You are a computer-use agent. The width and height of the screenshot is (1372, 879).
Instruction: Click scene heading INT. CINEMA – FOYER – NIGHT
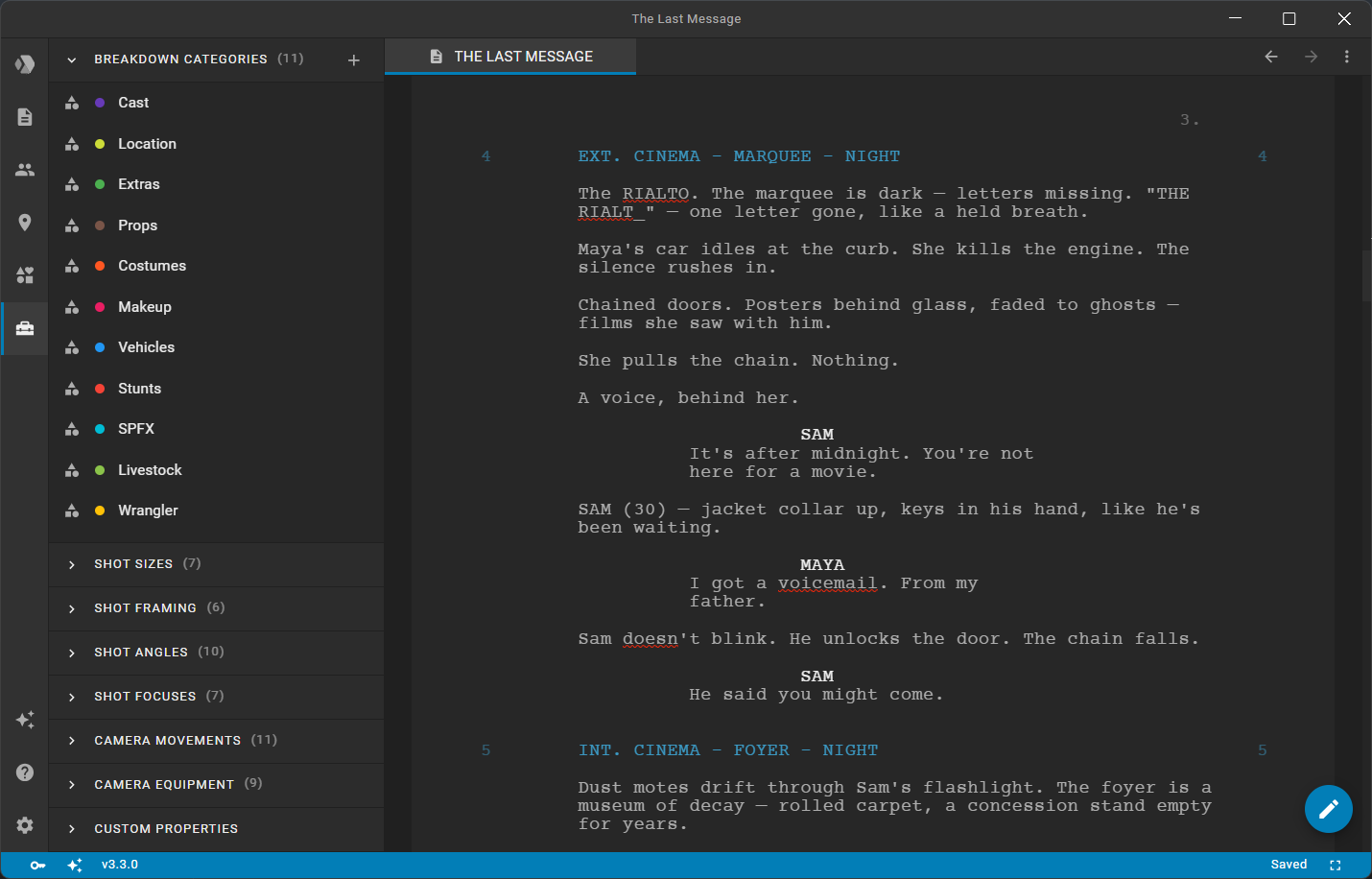pos(728,750)
